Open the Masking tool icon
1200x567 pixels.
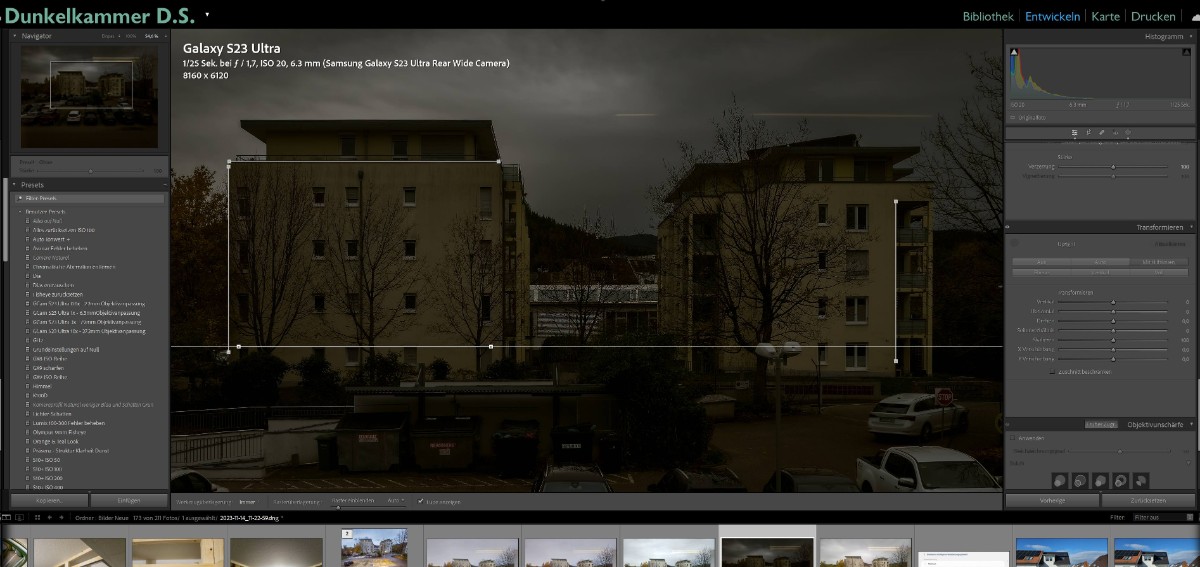coord(1129,132)
